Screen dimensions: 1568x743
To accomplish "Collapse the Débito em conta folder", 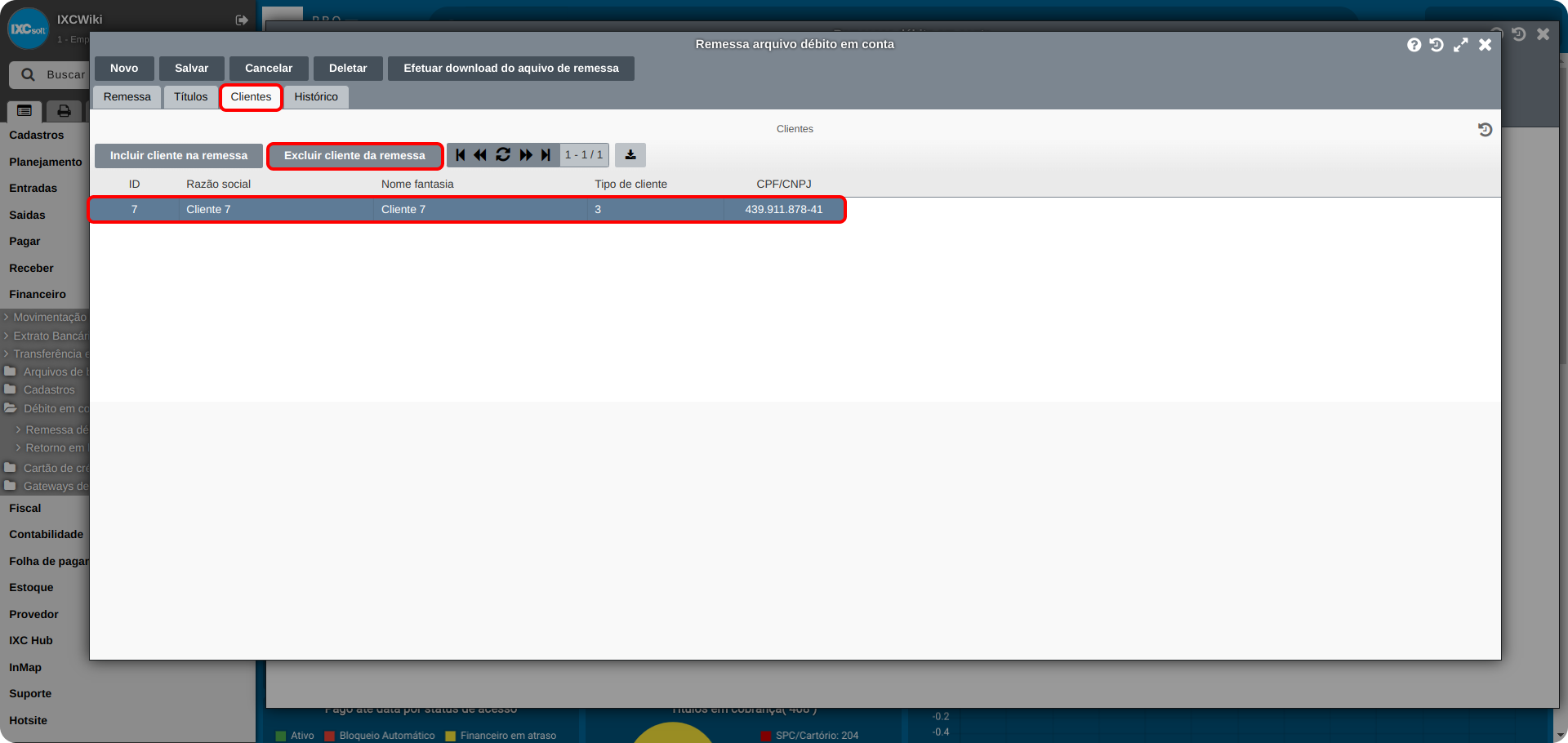I will click(x=45, y=409).
